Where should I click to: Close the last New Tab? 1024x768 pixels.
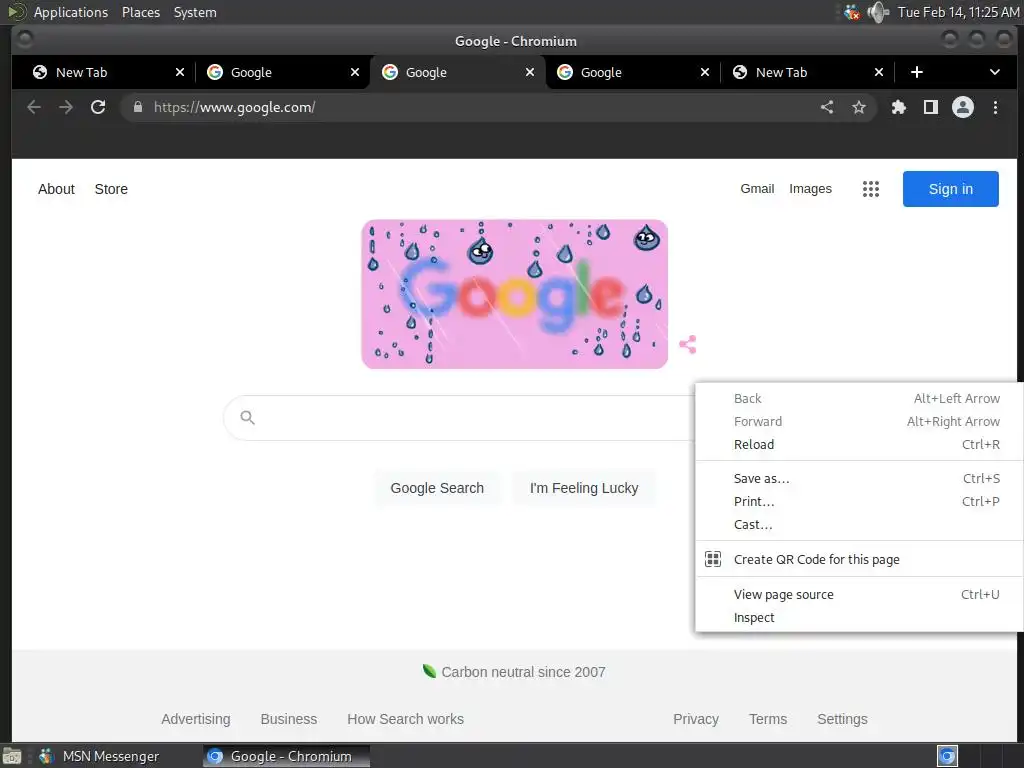(879, 72)
